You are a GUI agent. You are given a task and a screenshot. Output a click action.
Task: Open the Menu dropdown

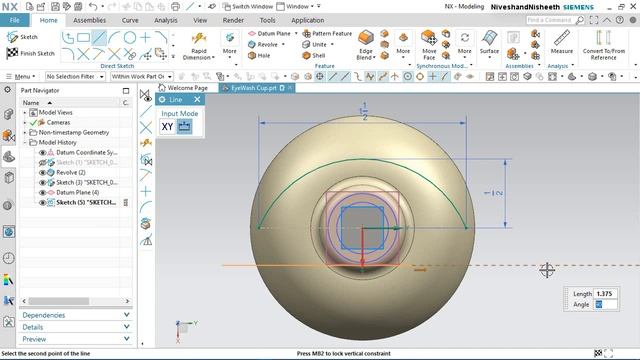point(21,76)
